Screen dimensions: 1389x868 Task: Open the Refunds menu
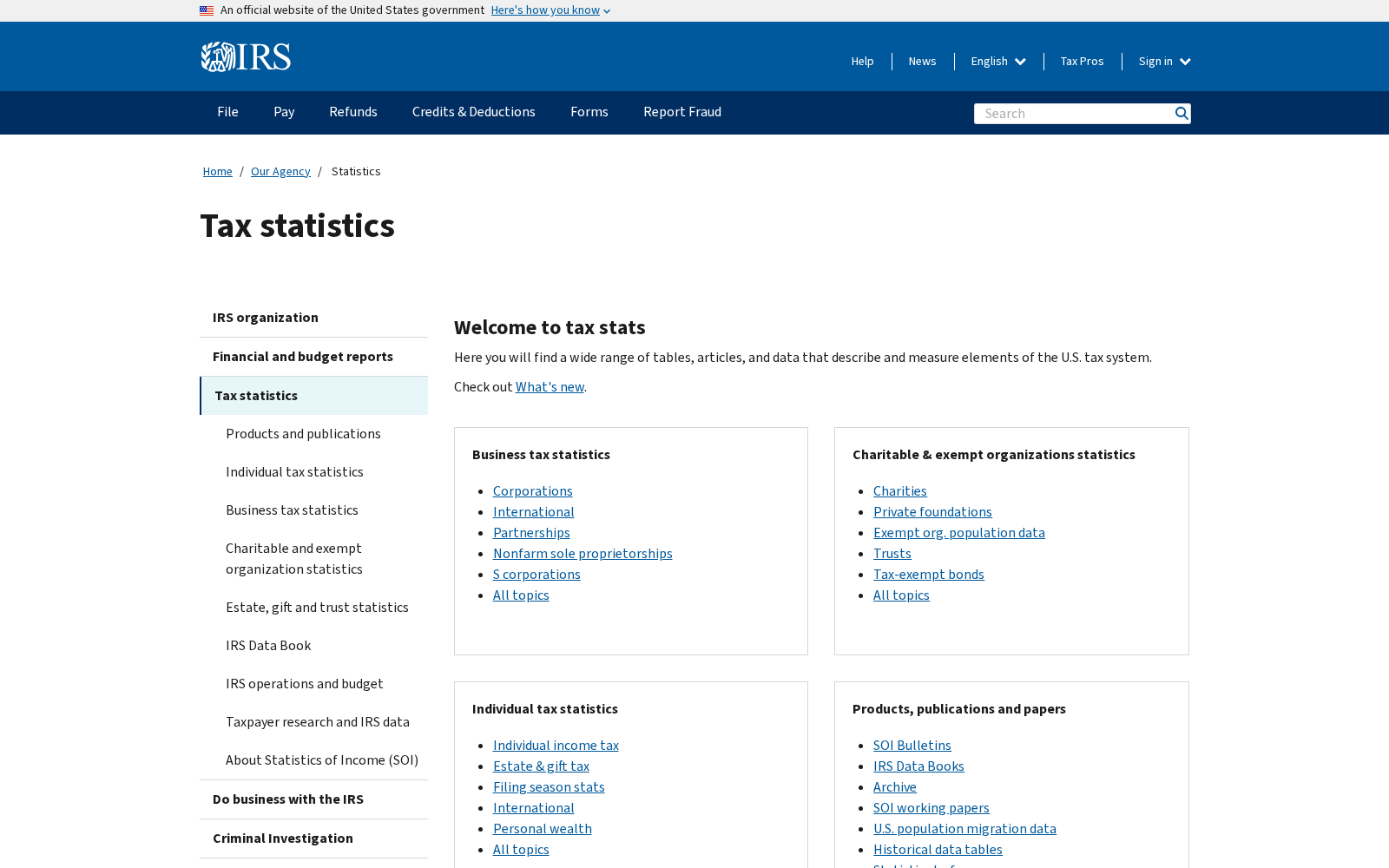(353, 112)
